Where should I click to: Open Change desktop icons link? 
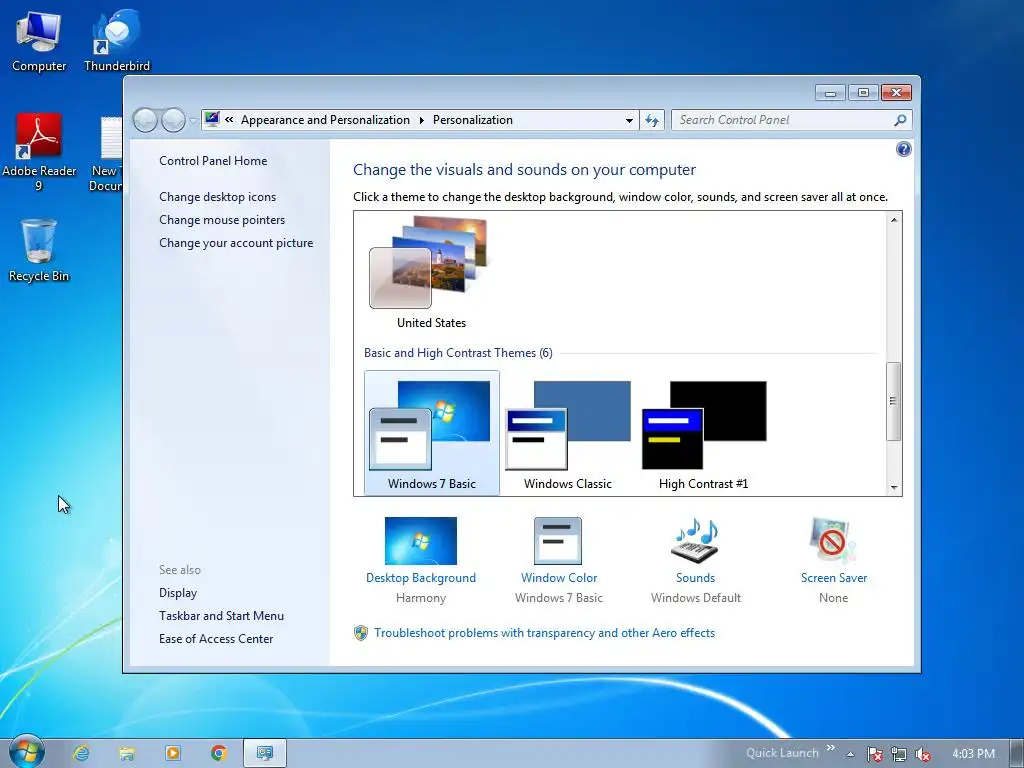[x=217, y=197]
